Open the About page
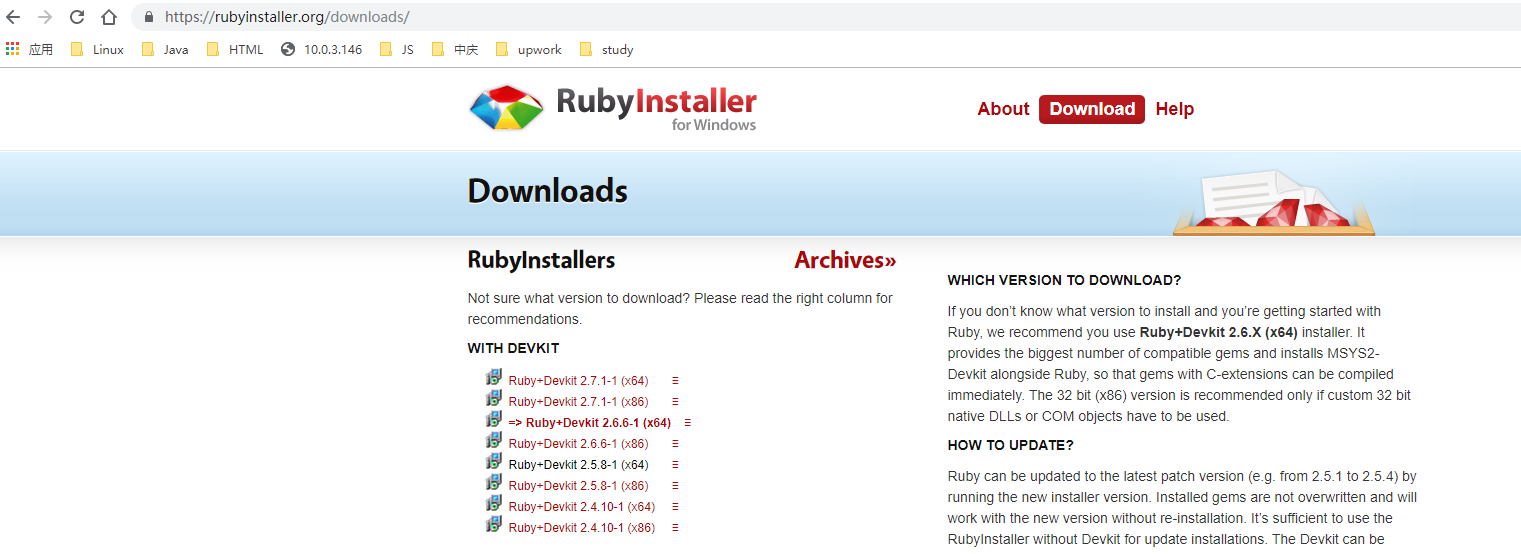1521x554 pixels. click(x=1003, y=109)
